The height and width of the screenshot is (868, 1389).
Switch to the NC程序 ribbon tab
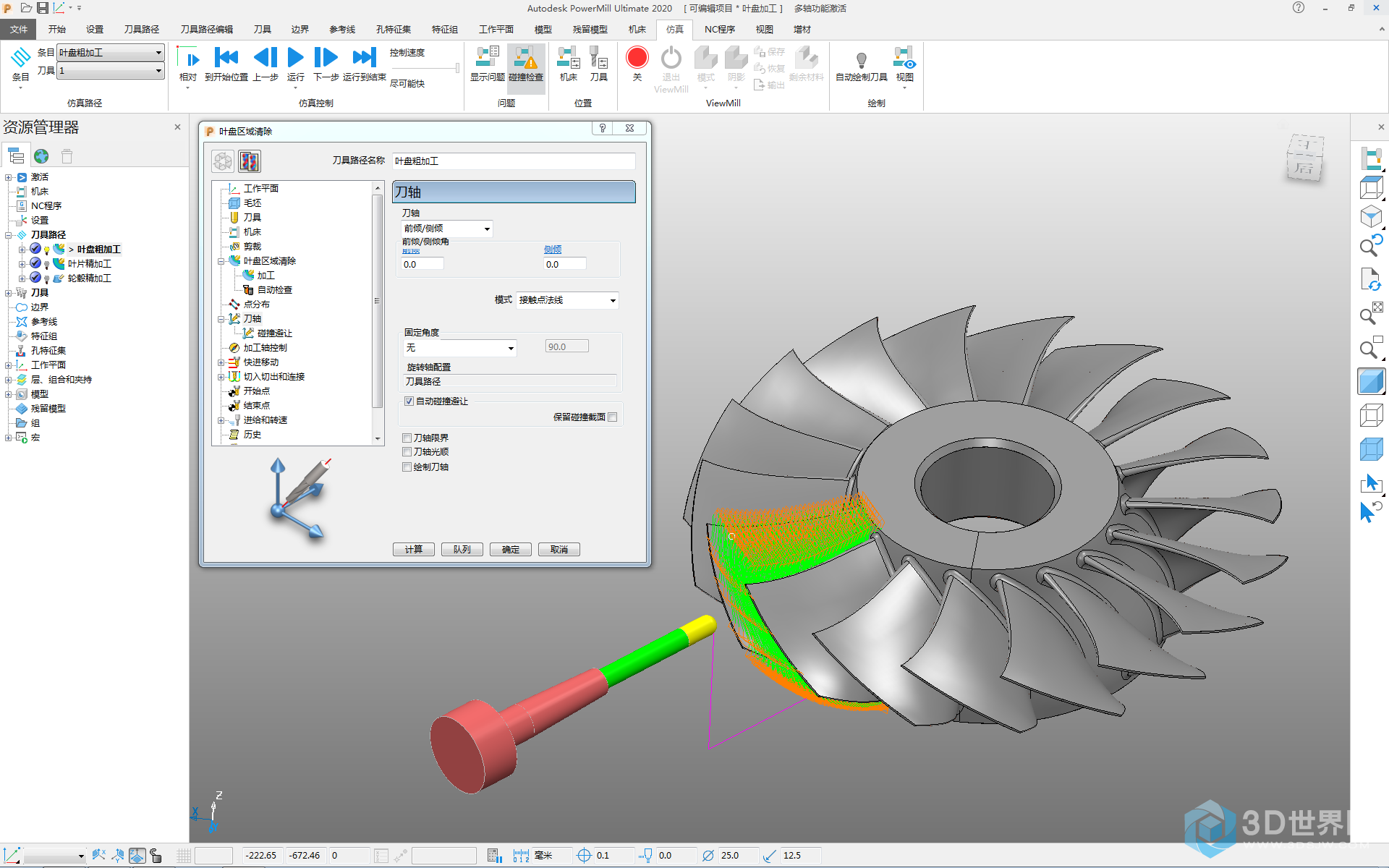[x=719, y=29]
